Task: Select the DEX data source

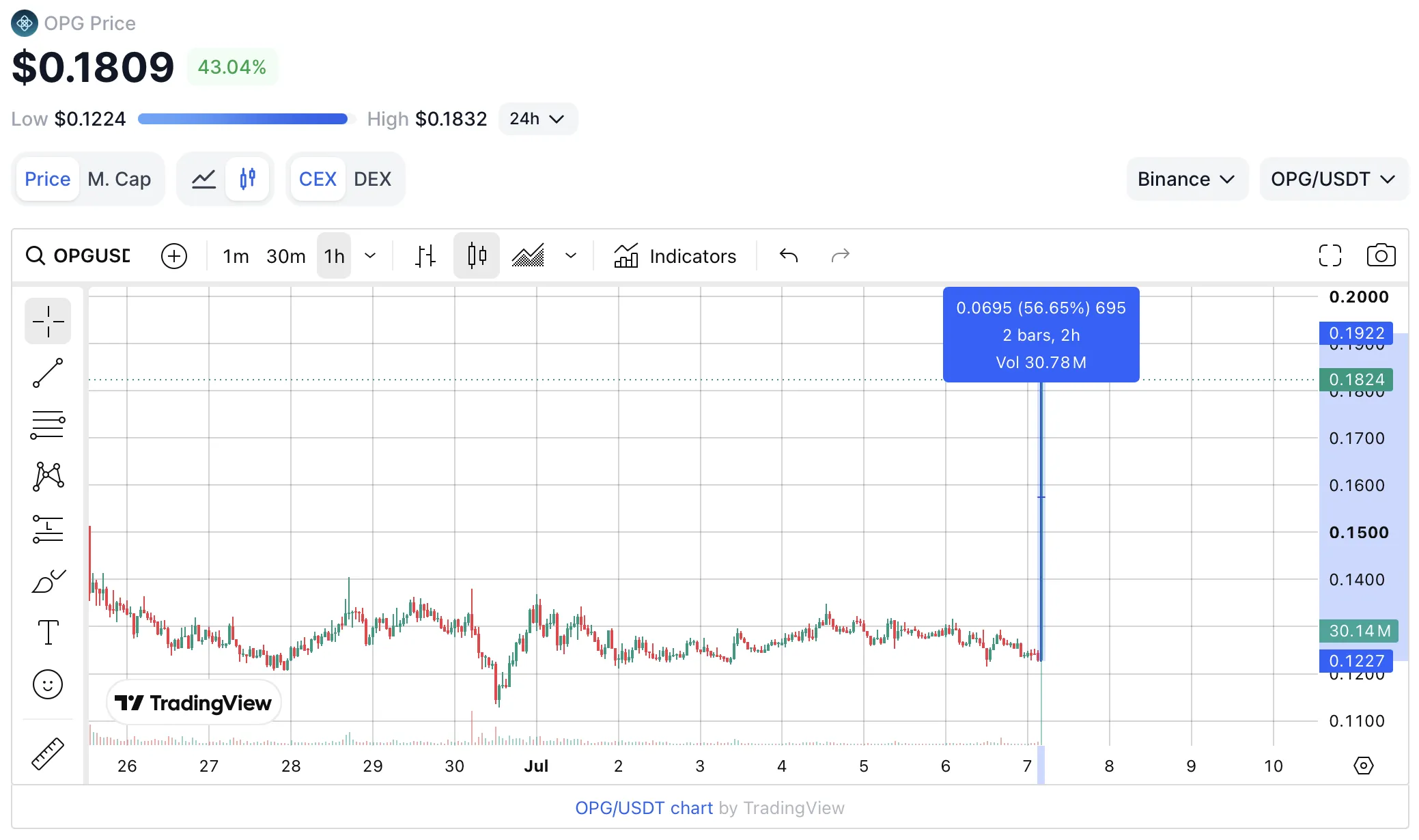Action: pos(372,179)
